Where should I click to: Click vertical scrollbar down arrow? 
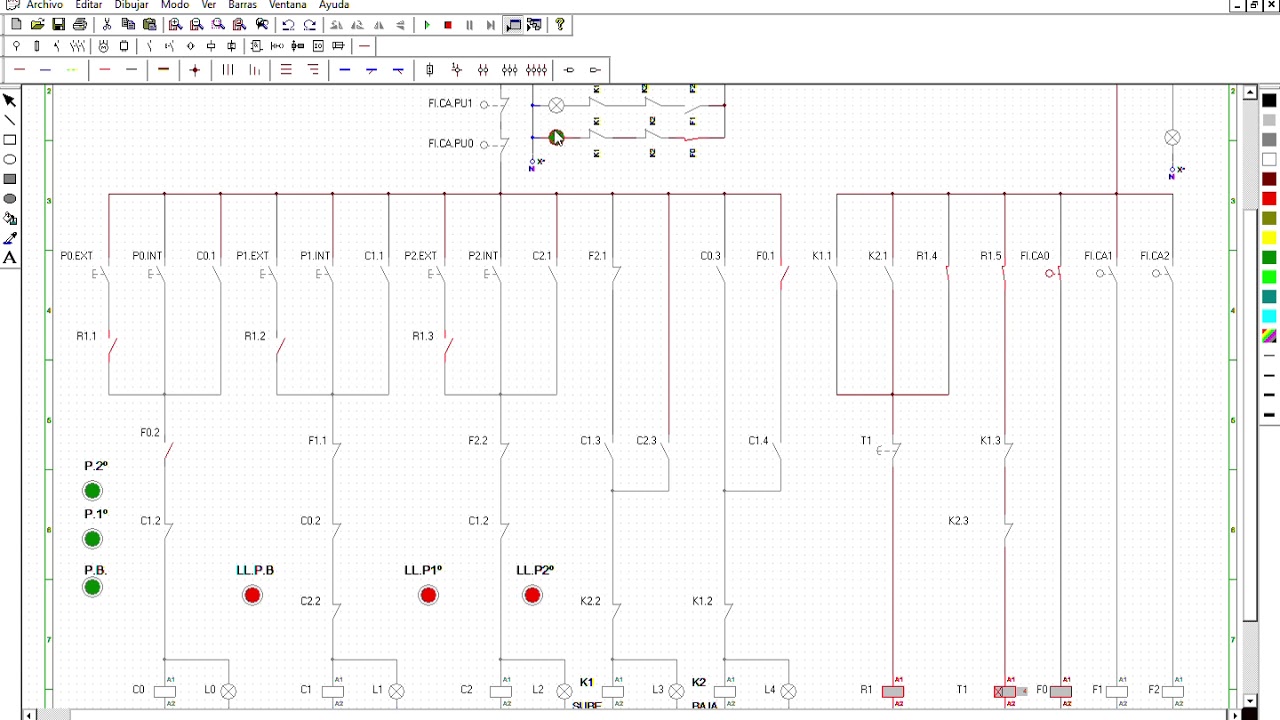pos(1251,701)
